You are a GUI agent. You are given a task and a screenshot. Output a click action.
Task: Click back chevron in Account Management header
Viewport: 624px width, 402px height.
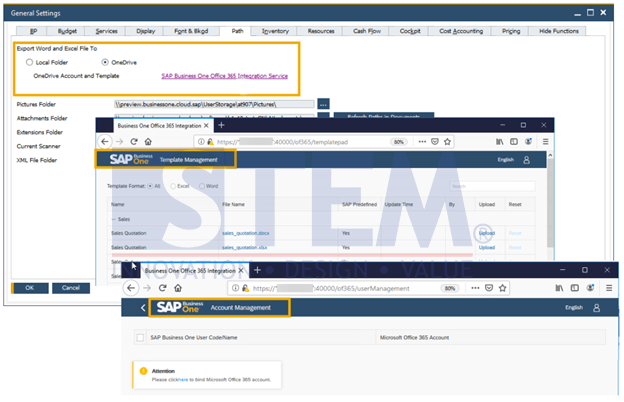pyautogui.click(x=143, y=308)
